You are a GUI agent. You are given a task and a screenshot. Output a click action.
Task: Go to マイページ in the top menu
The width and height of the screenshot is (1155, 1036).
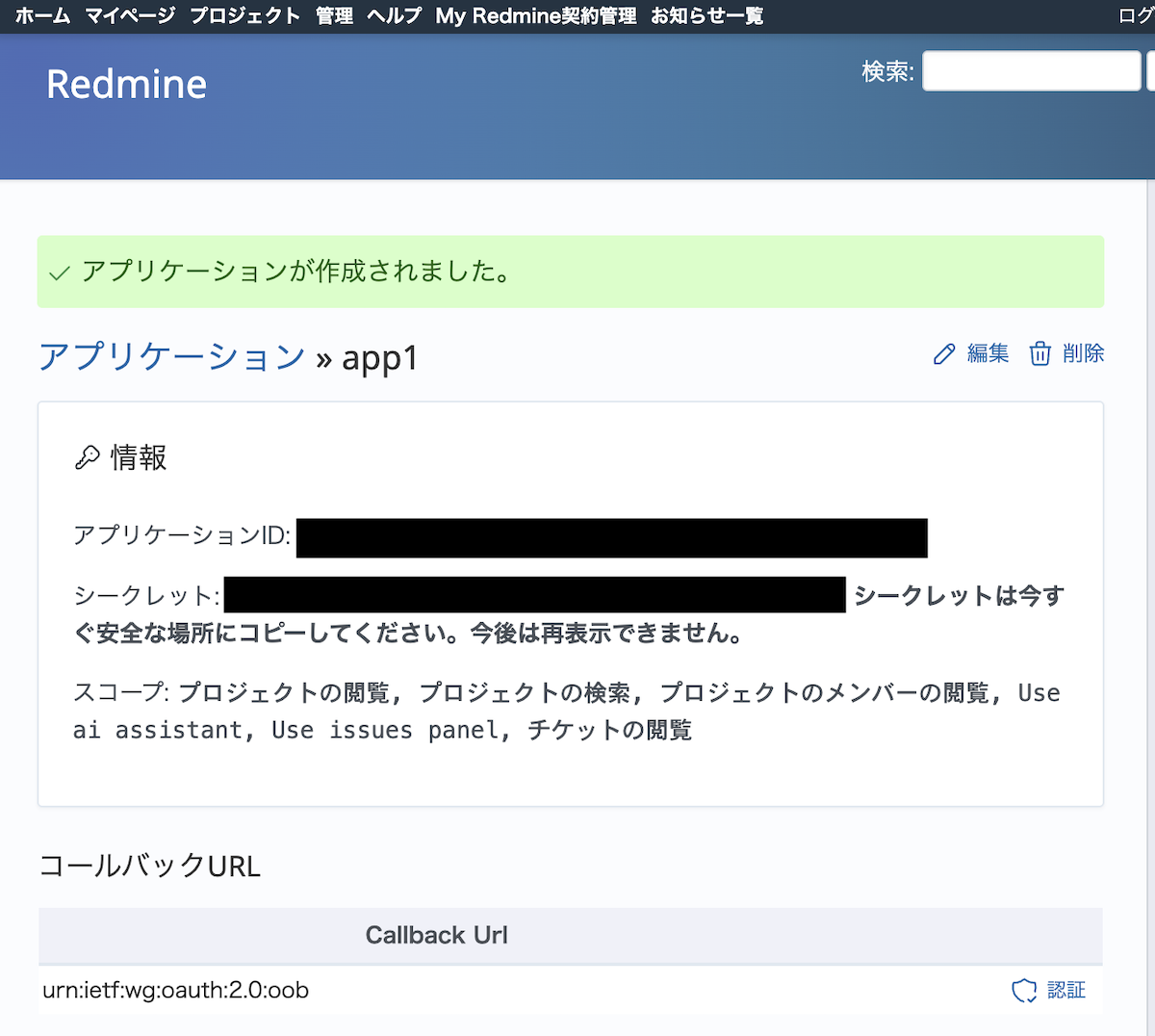pyautogui.click(x=130, y=15)
